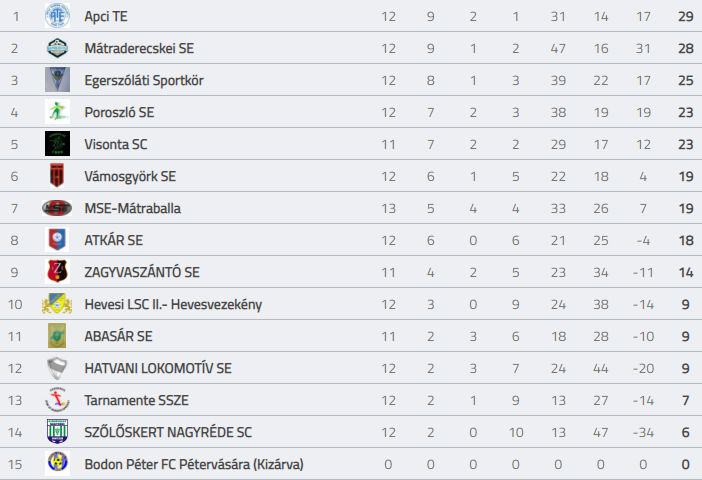Open the ATKÁR SE shield icon
The width and height of the screenshot is (702, 480).
click(57, 240)
